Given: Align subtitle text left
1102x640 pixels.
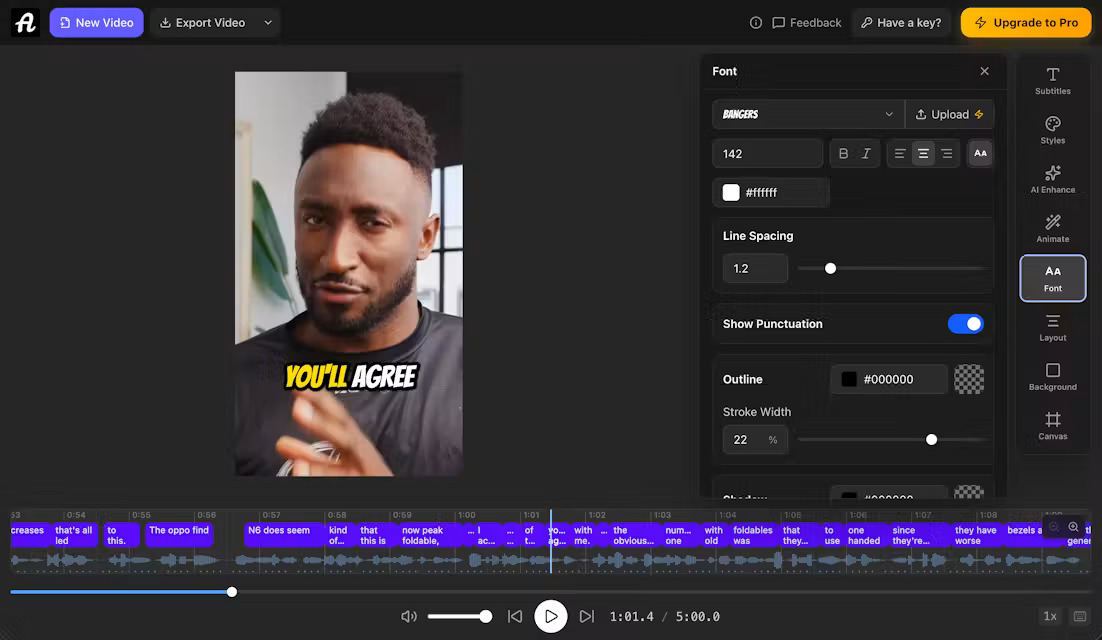Looking at the screenshot, I should 900,153.
